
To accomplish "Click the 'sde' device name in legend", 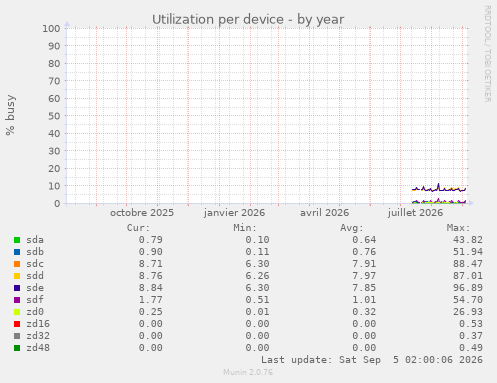I will [35, 288].
